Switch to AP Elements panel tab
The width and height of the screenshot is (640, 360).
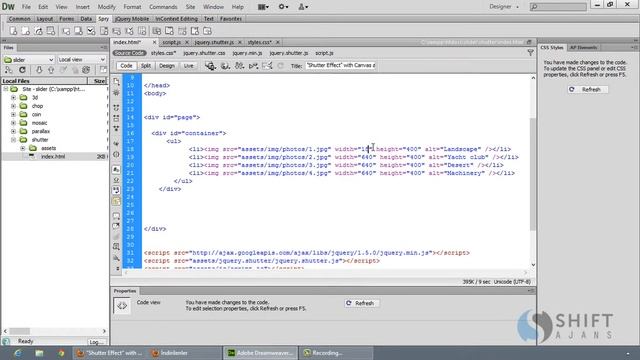pos(583,48)
